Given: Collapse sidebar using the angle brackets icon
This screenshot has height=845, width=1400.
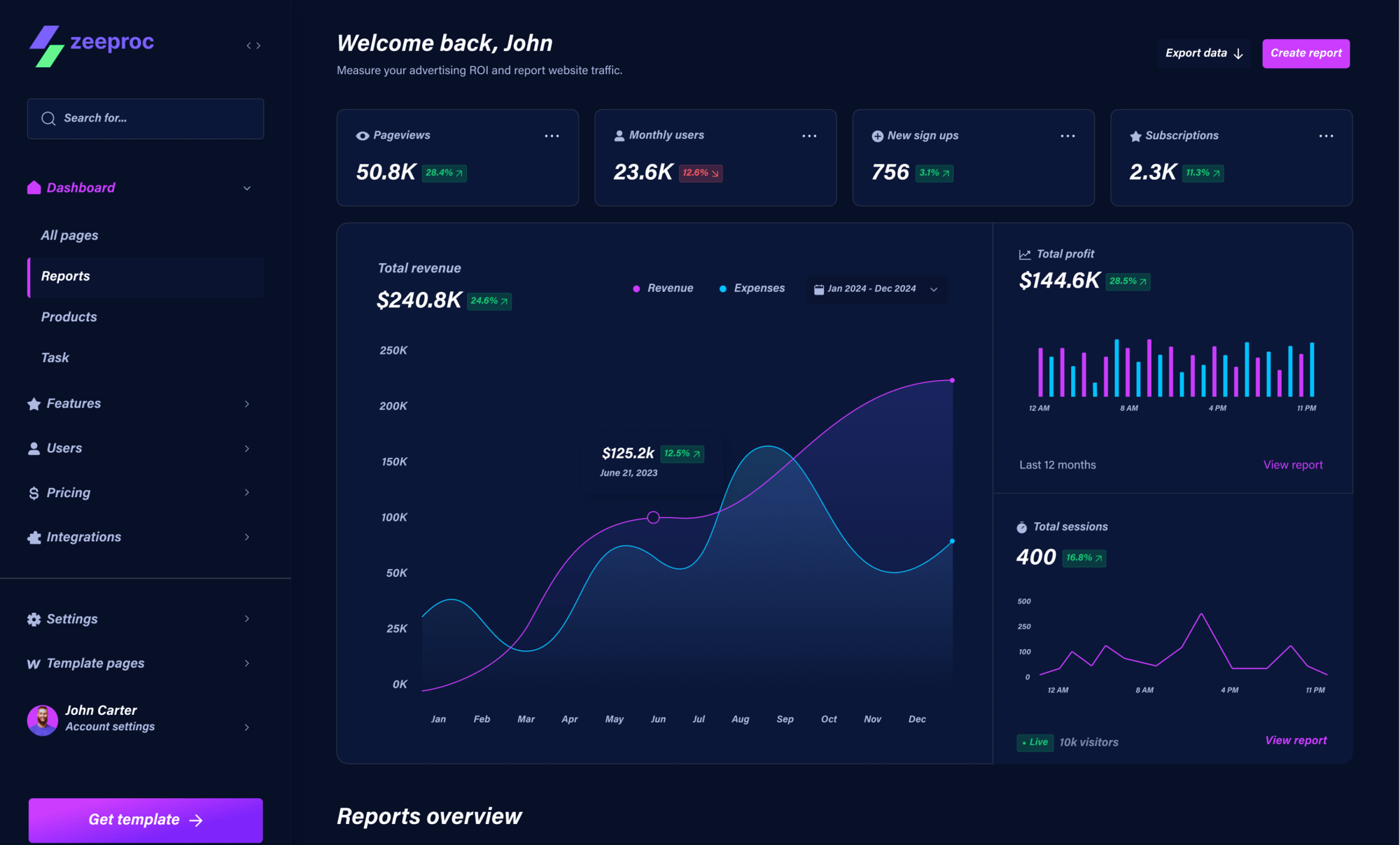Looking at the screenshot, I should point(253,46).
